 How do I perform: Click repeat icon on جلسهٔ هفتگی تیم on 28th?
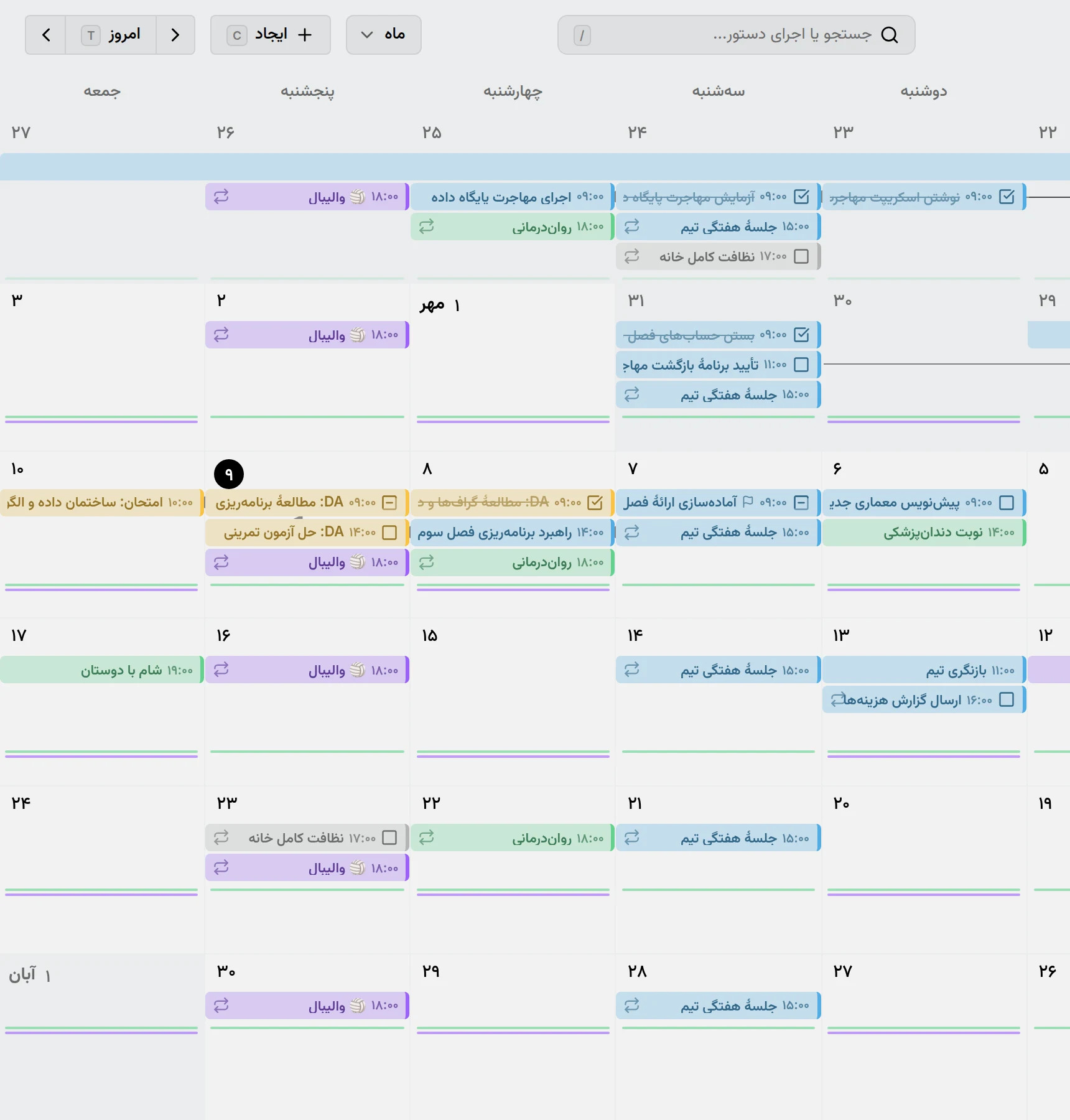631,1006
